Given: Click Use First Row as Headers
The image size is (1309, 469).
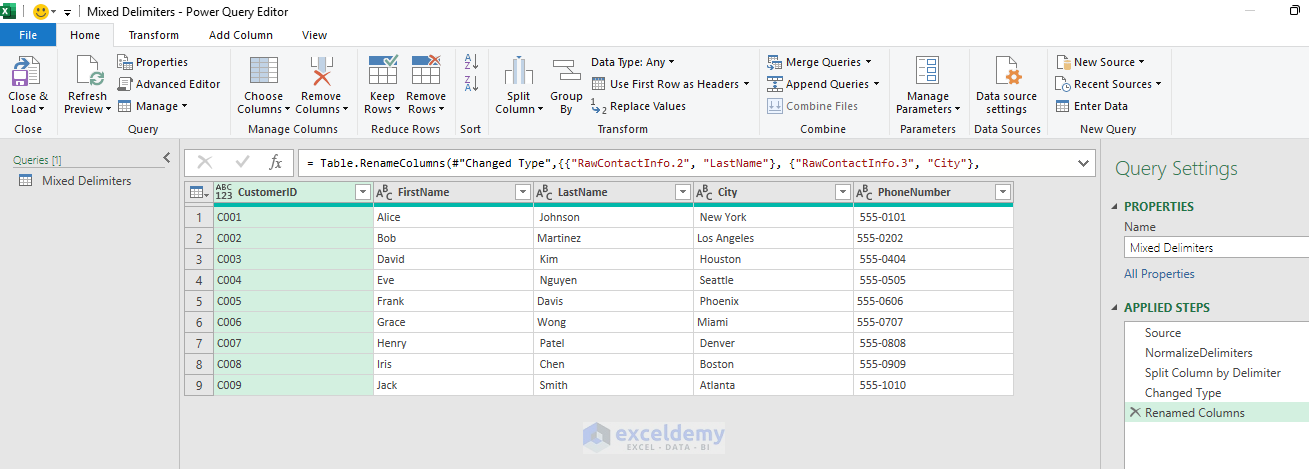Looking at the screenshot, I should (x=670, y=84).
